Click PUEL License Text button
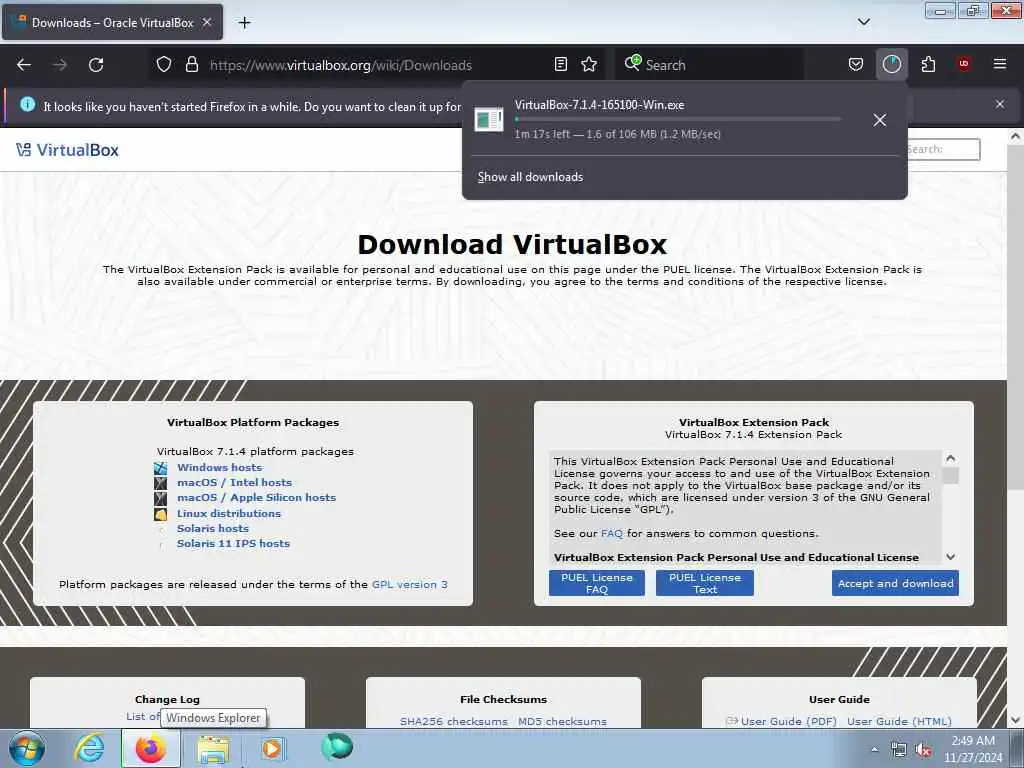 [705, 583]
